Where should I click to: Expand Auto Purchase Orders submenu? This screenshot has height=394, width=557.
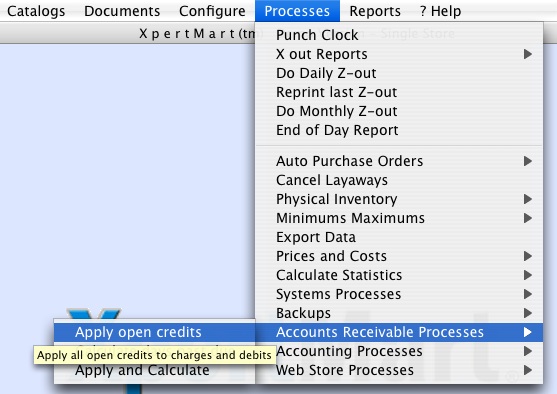coord(399,161)
